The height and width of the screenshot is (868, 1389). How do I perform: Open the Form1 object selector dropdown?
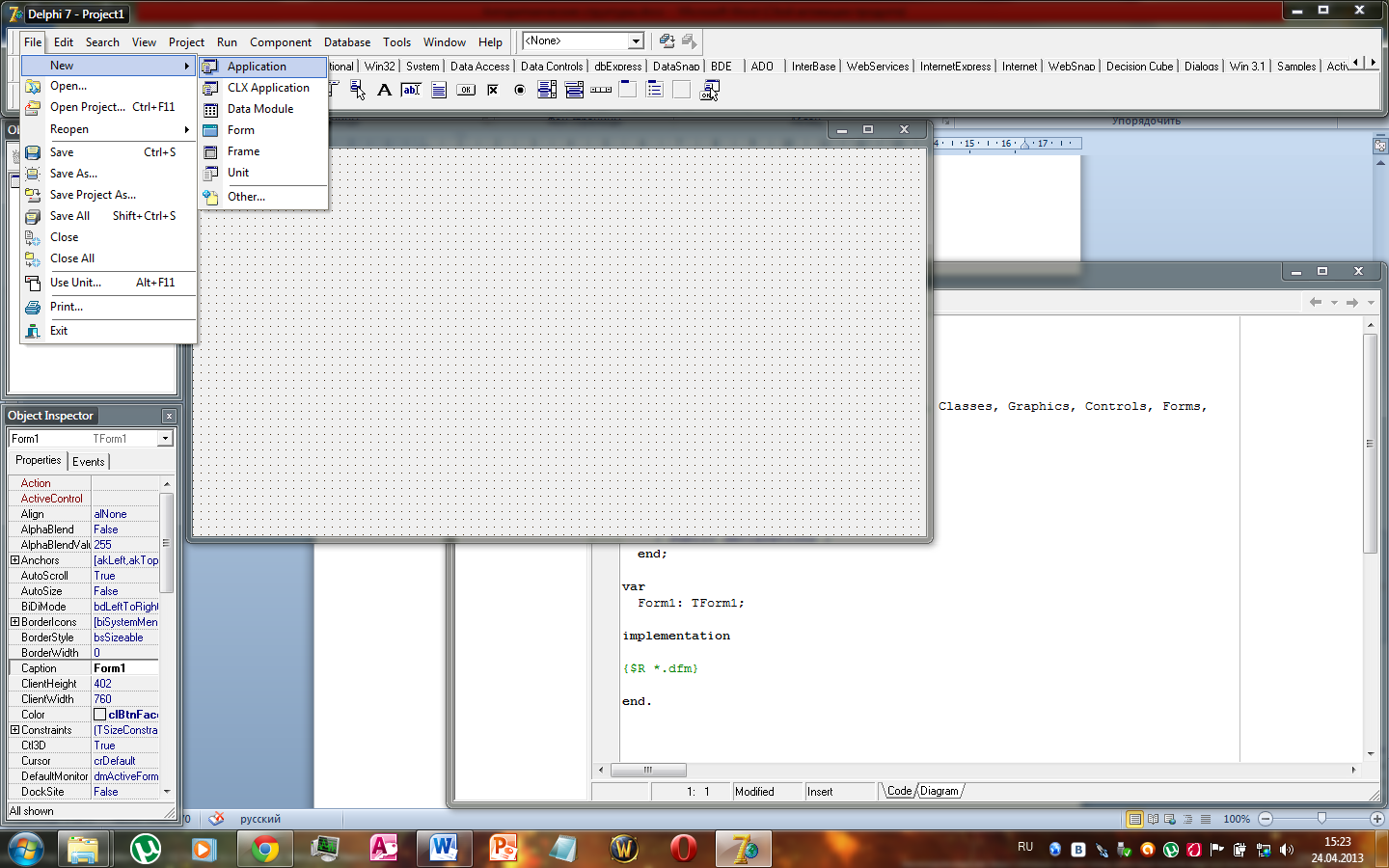[x=165, y=439]
